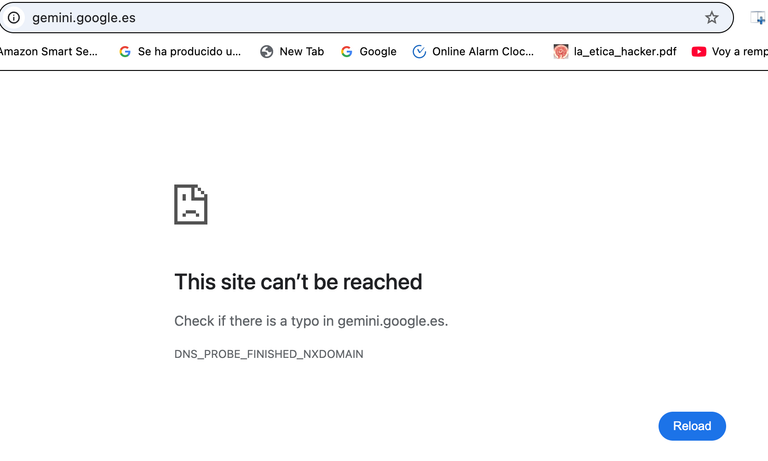Click the site information icon in address bar
The height and width of the screenshot is (461, 768).
(14, 18)
